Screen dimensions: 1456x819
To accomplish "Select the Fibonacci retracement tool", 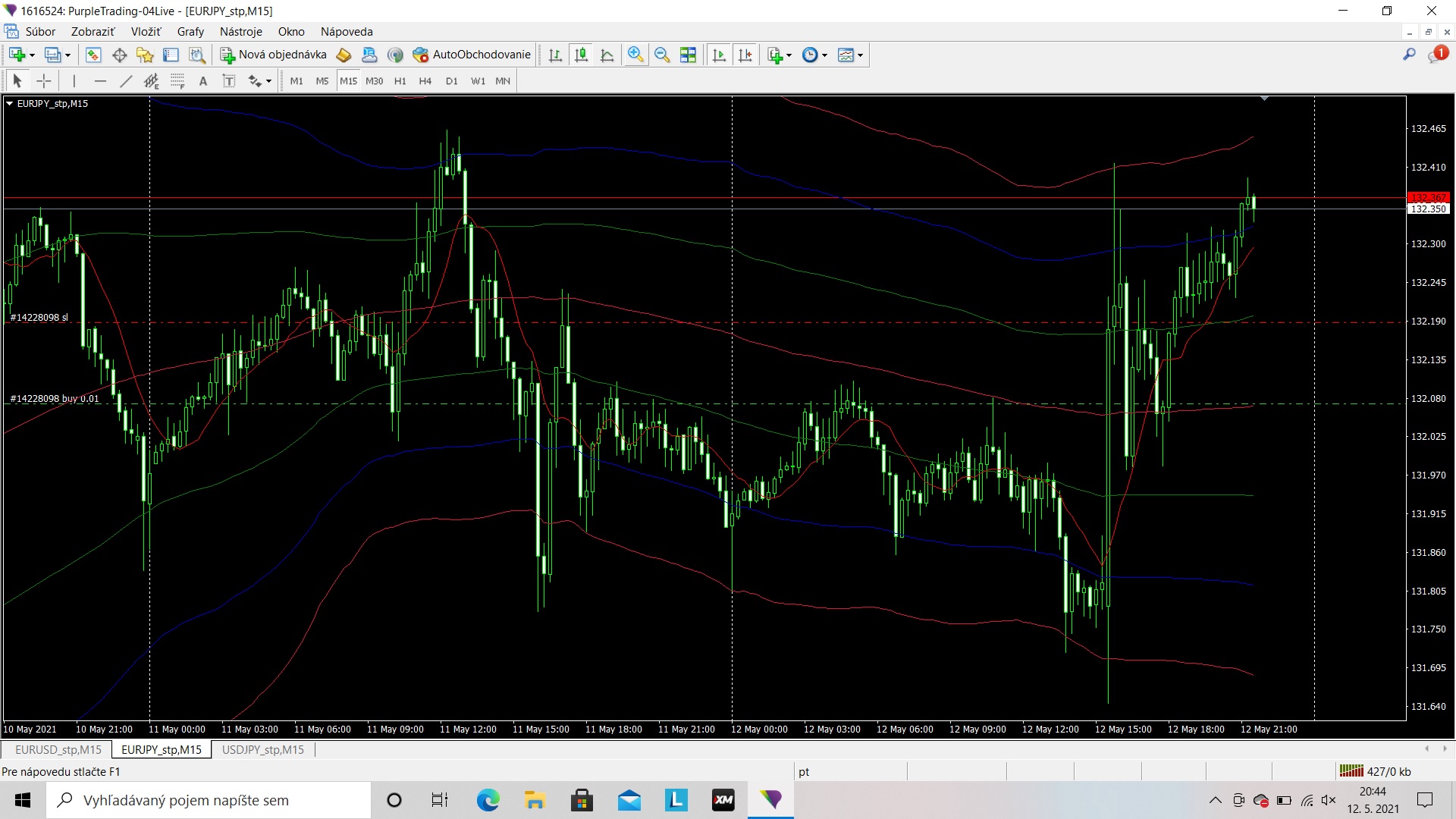I will [177, 80].
